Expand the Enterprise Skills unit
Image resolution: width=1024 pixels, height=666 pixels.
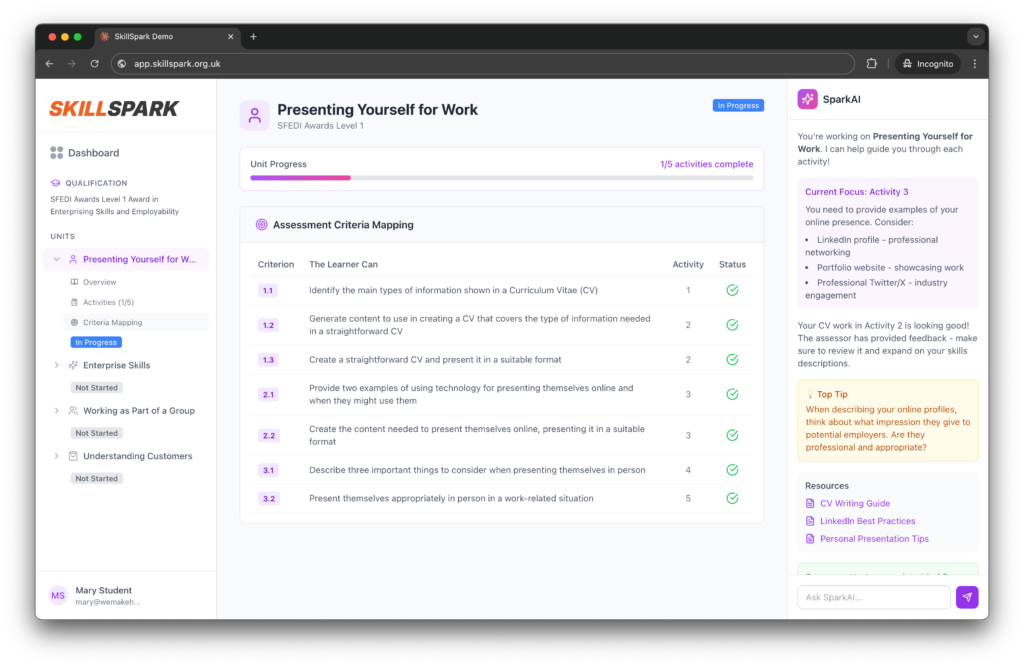(x=56, y=365)
